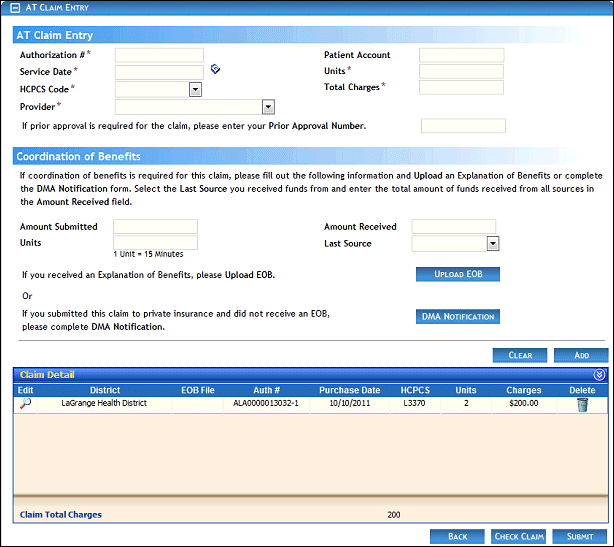The width and height of the screenshot is (614, 547).
Task: Go Back using the Back button
Action: (x=457, y=536)
